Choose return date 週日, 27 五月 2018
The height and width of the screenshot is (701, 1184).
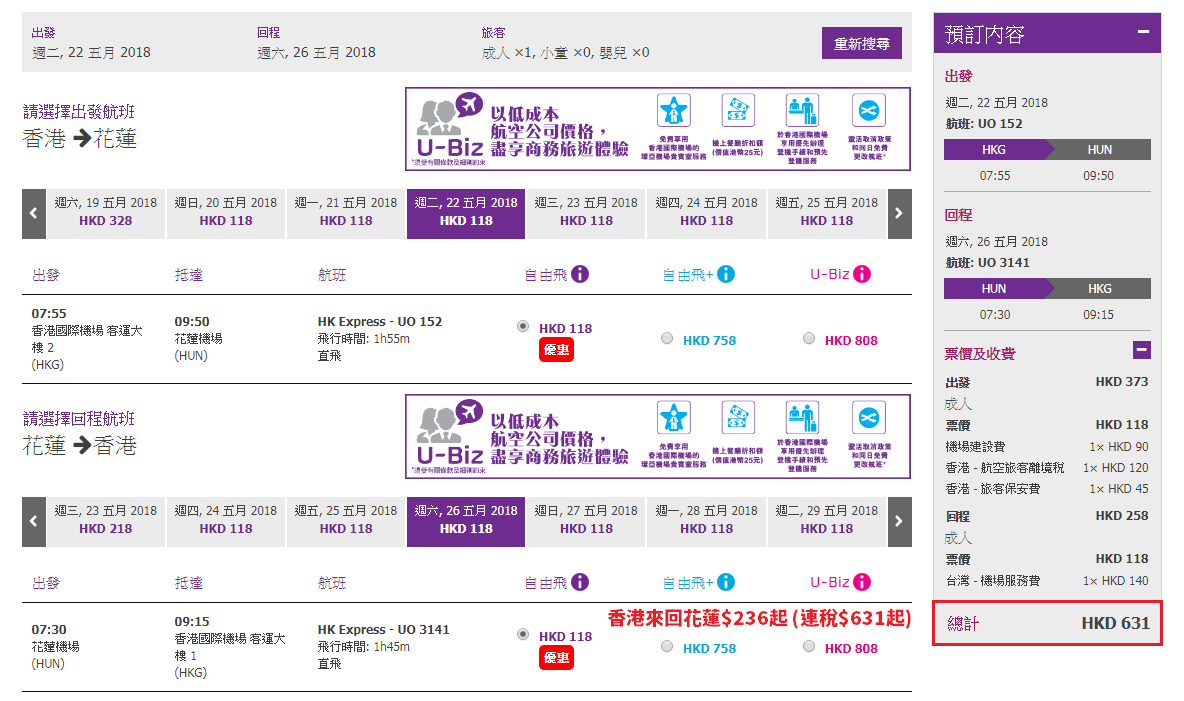586,522
